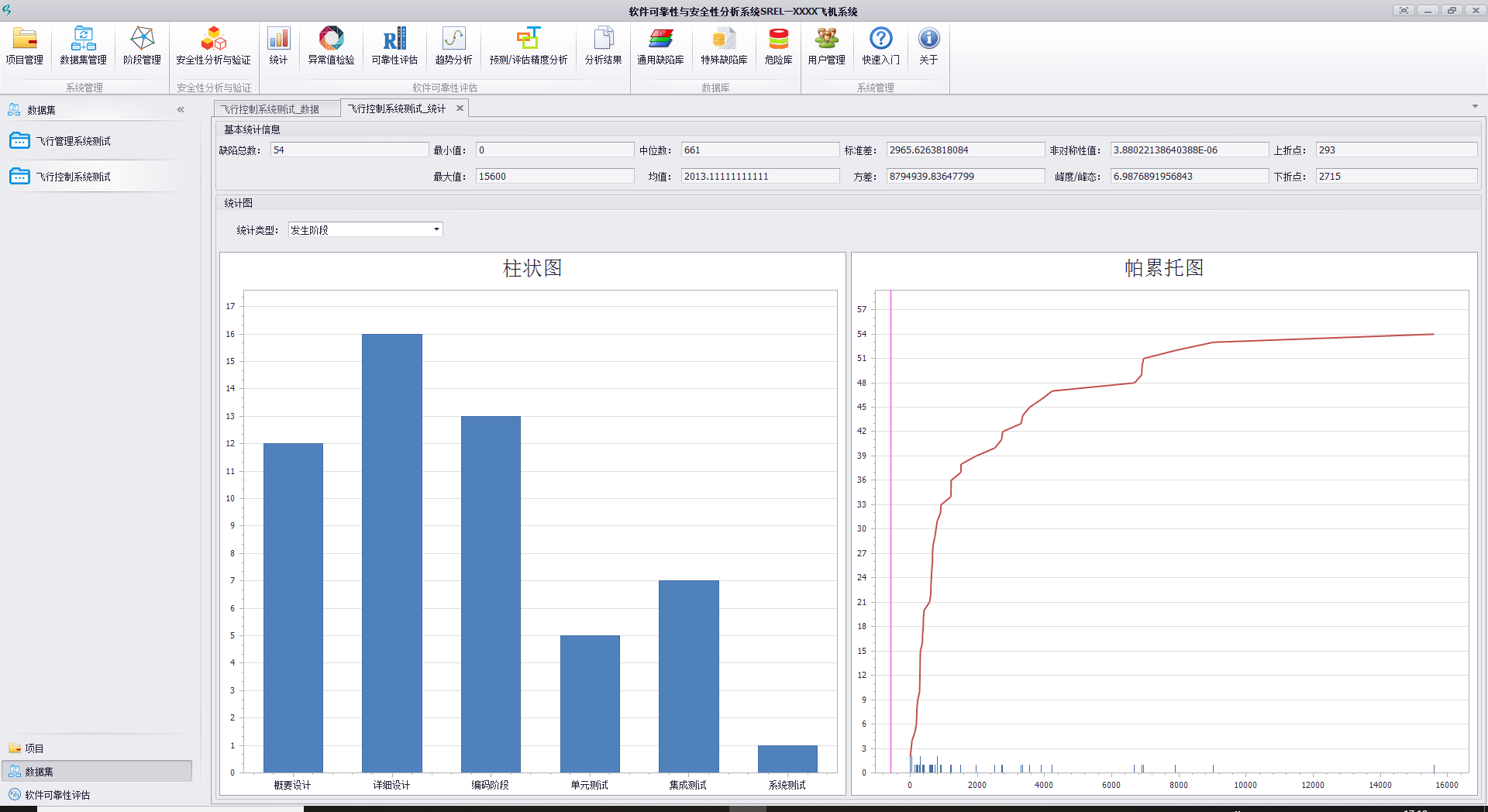Open 预测/评估精度分析 accuracy analysis
Image resolution: width=1488 pixels, height=812 pixels.
pos(529,46)
